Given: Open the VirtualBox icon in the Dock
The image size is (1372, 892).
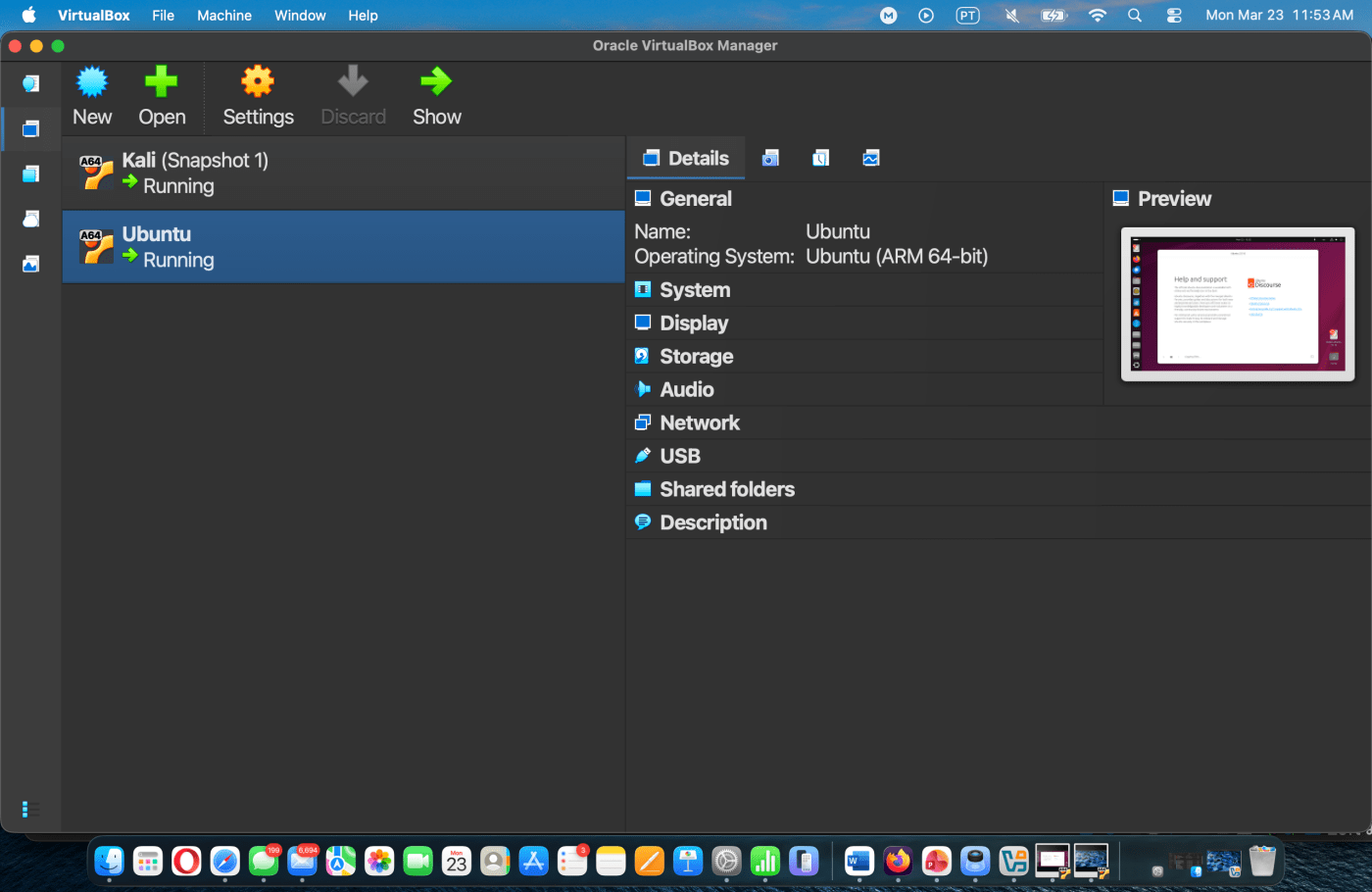Looking at the screenshot, I should 1013,862.
